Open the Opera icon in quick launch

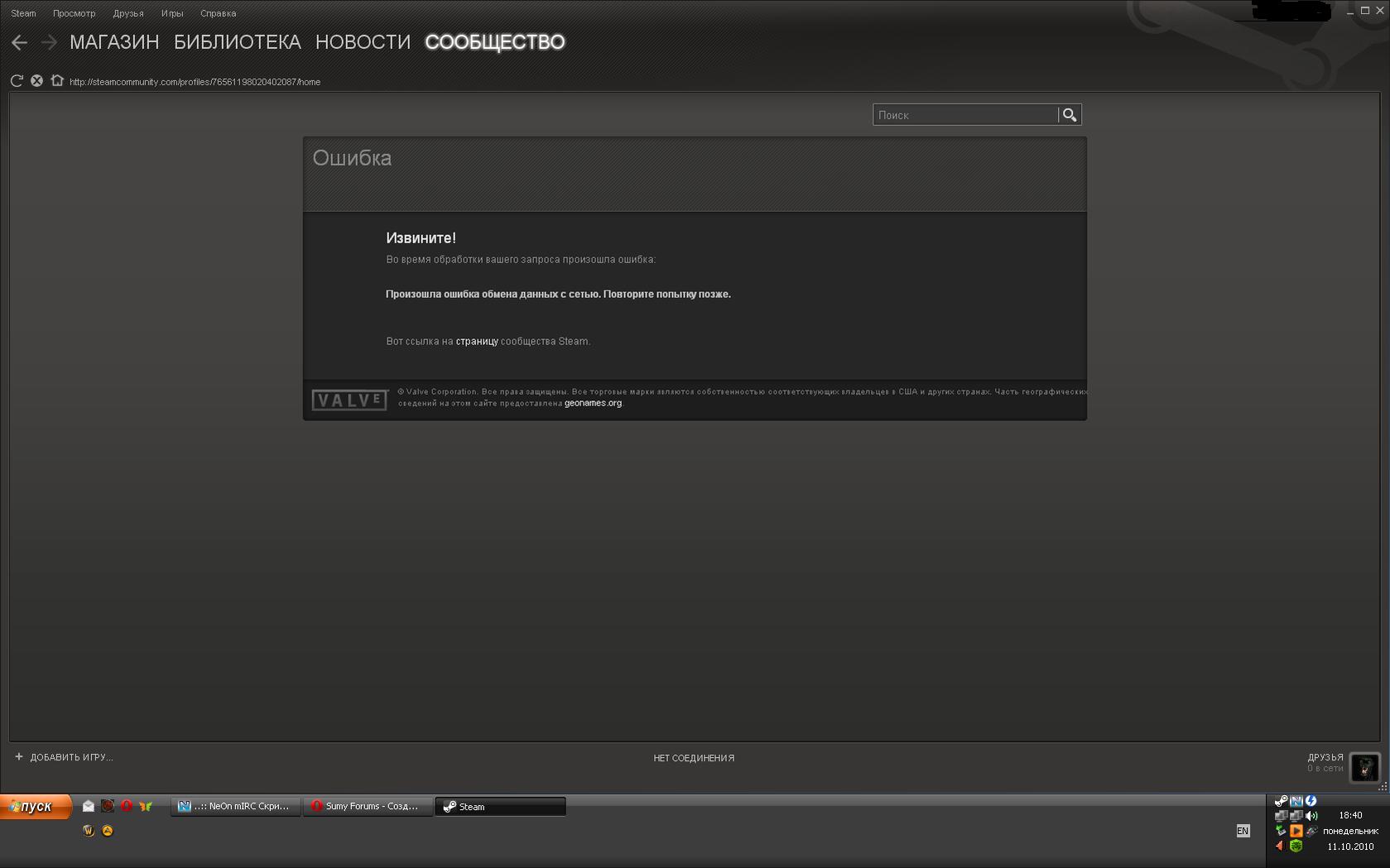127,806
